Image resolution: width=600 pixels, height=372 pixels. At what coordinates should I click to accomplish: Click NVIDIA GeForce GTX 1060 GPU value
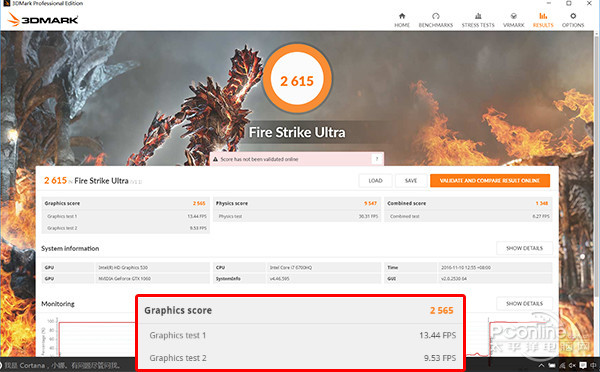tap(124, 279)
